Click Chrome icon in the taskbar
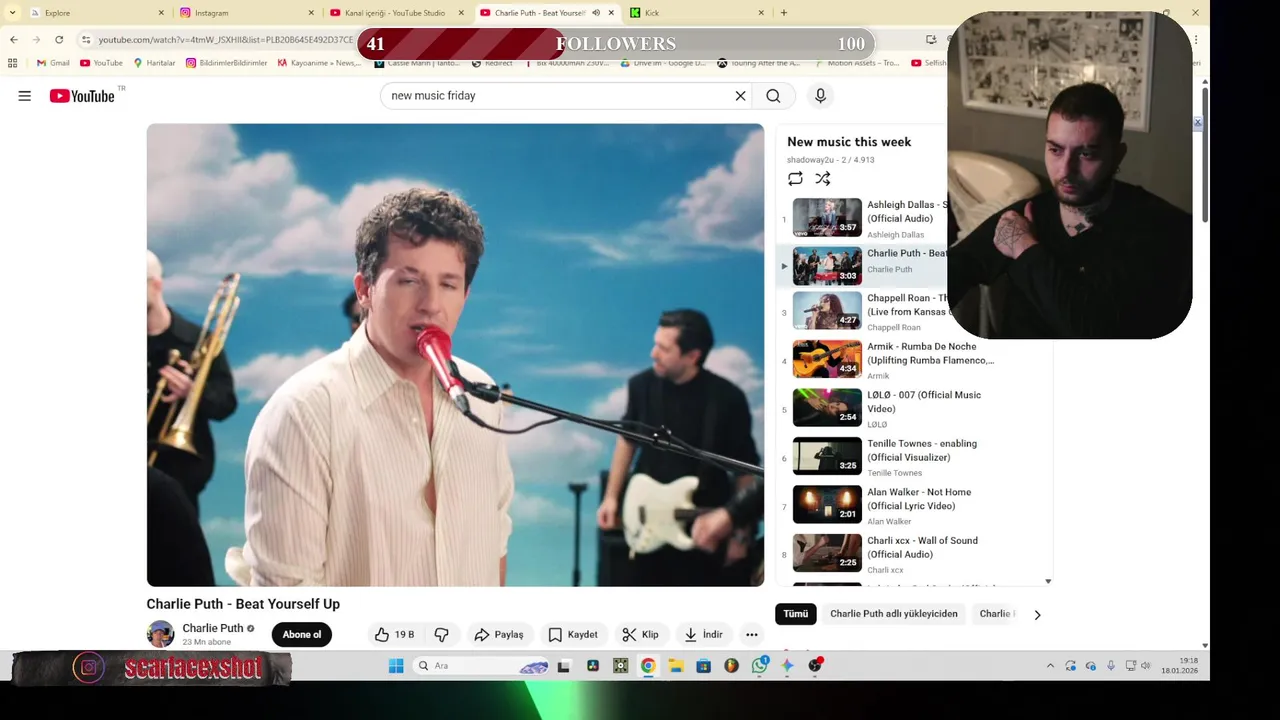This screenshot has width=1280, height=720. coord(648,666)
